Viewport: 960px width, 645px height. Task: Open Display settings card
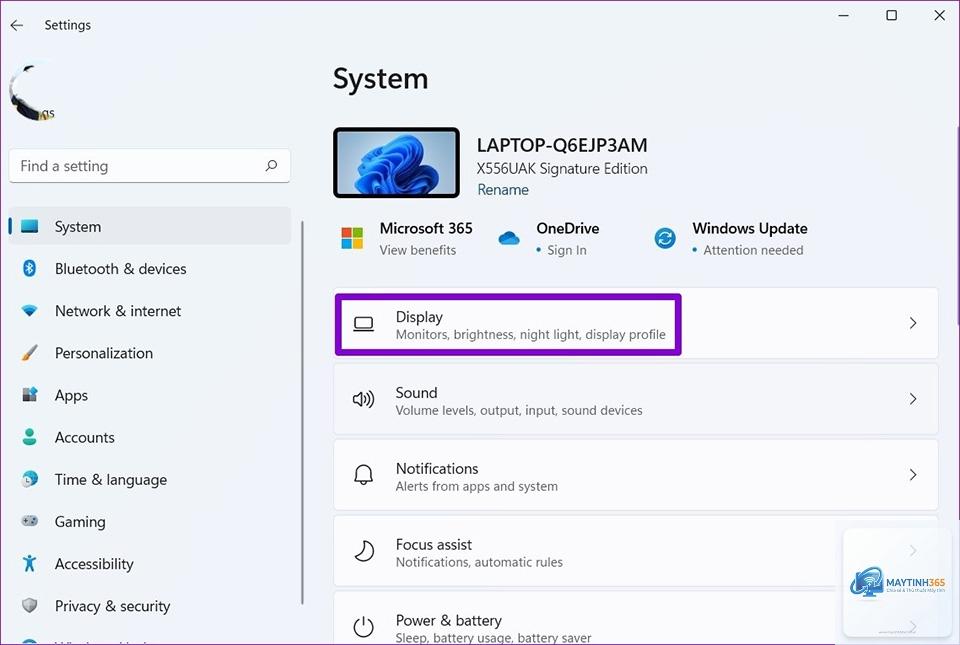(x=636, y=323)
